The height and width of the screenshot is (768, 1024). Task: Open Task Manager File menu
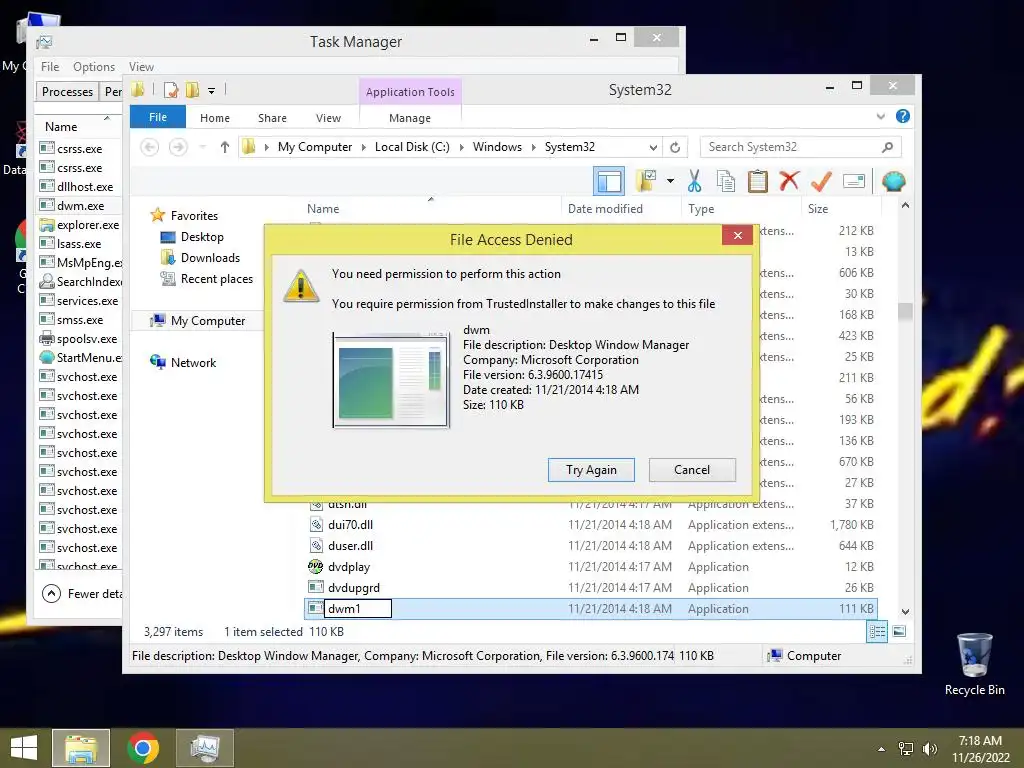(x=50, y=67)
